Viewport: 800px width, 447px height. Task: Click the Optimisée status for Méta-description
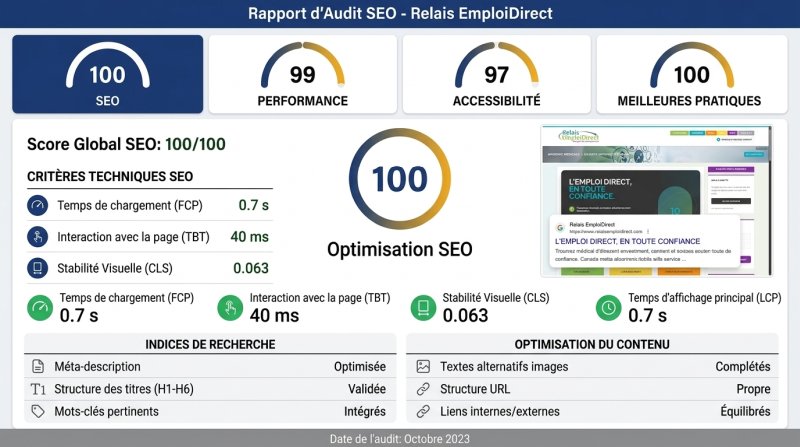coord(360,366)
